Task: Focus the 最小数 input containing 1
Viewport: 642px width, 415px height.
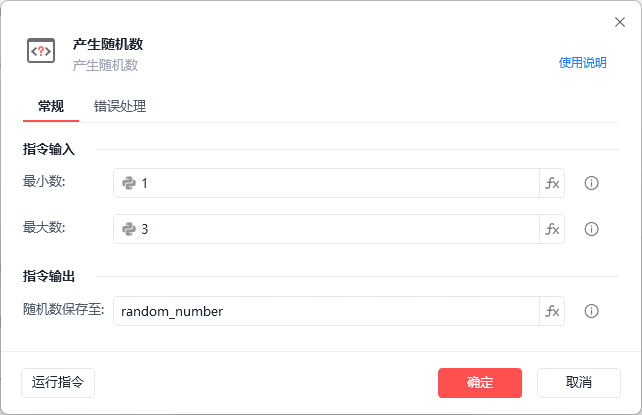Action: [335, 183]
